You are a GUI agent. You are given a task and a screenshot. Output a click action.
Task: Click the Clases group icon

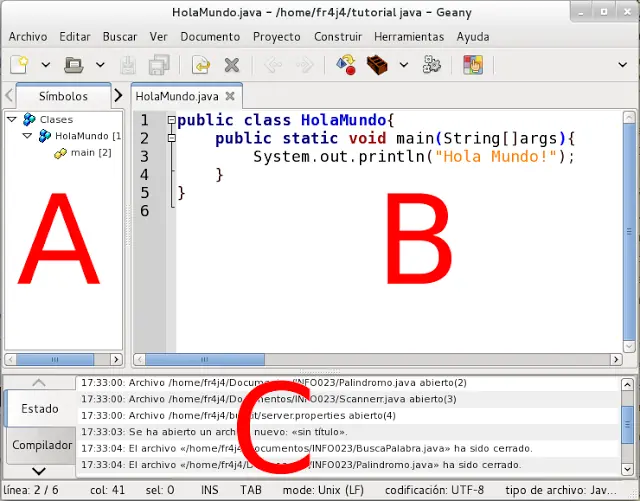(x=29, y=119)
